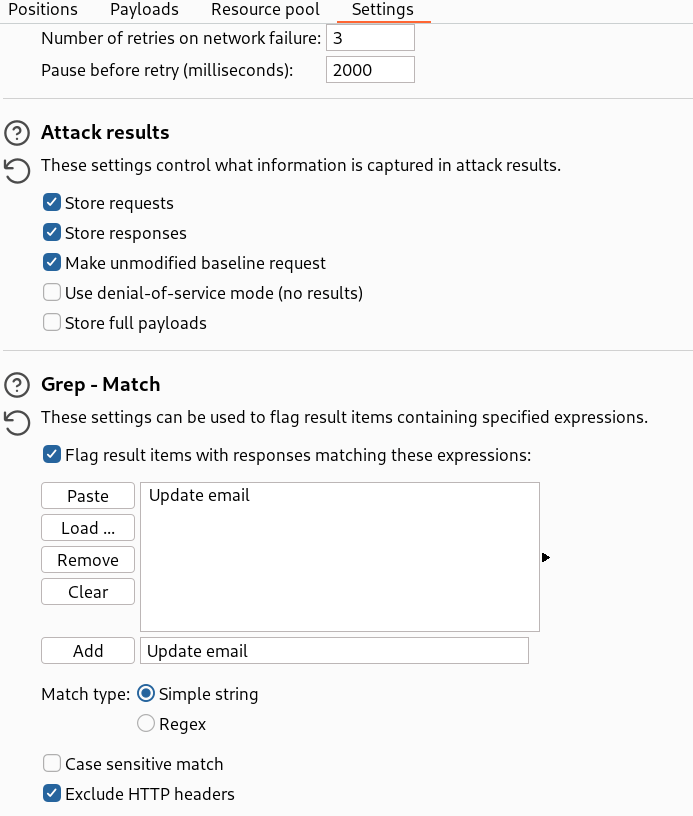Click Add to insert the expression
The image size is (693, 816).
[x=87, y=650]
